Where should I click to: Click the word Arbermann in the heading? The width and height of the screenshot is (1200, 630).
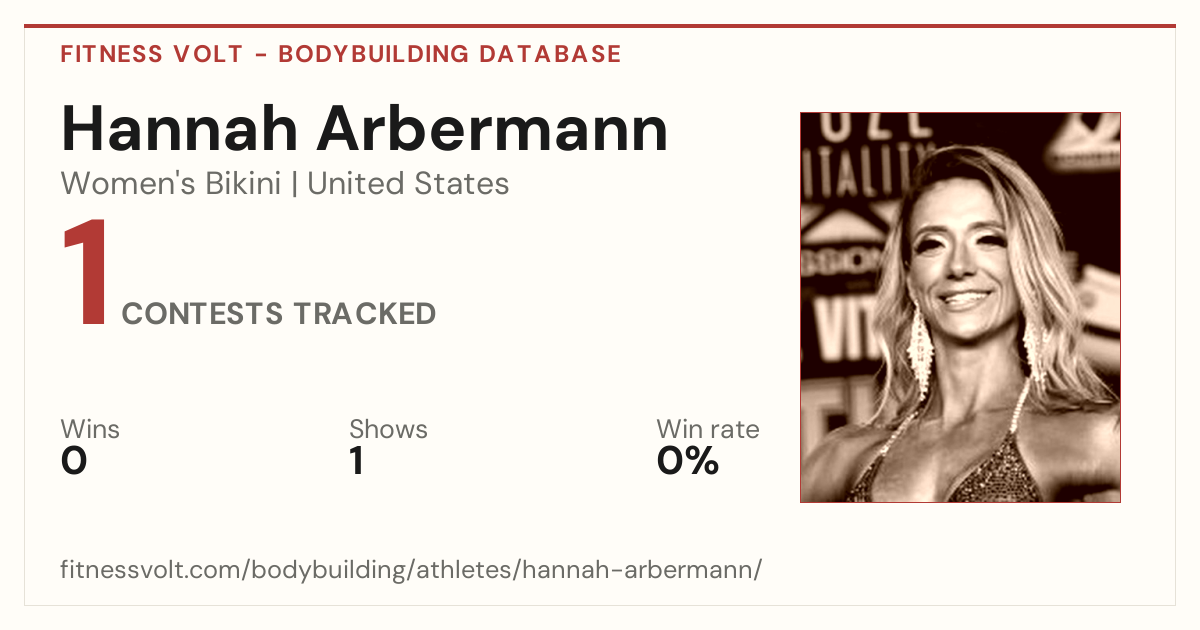tap(494, 129)
